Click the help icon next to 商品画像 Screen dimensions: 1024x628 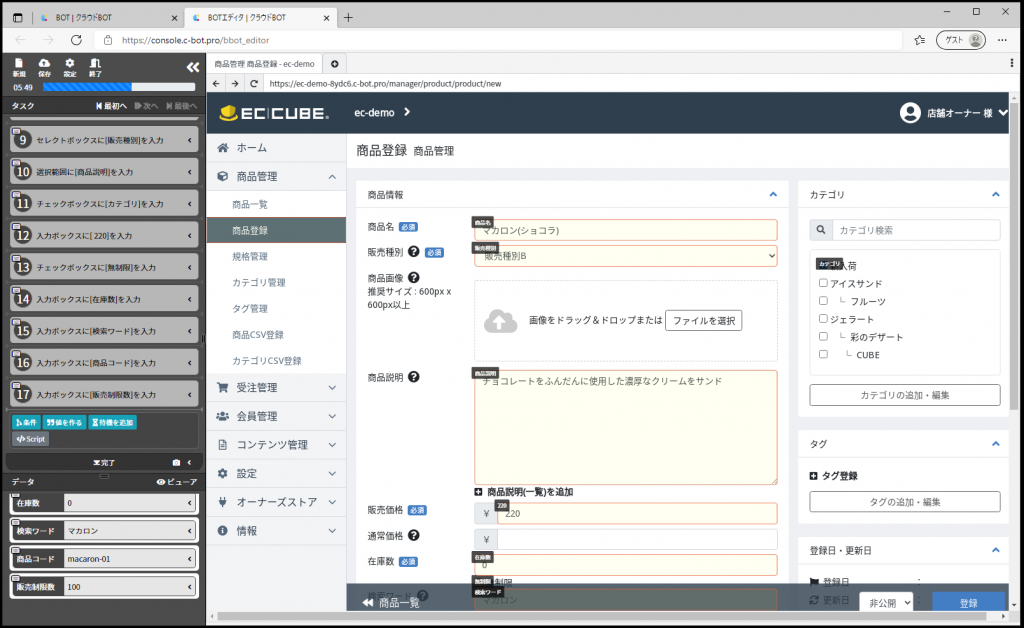tap(413, 277)
